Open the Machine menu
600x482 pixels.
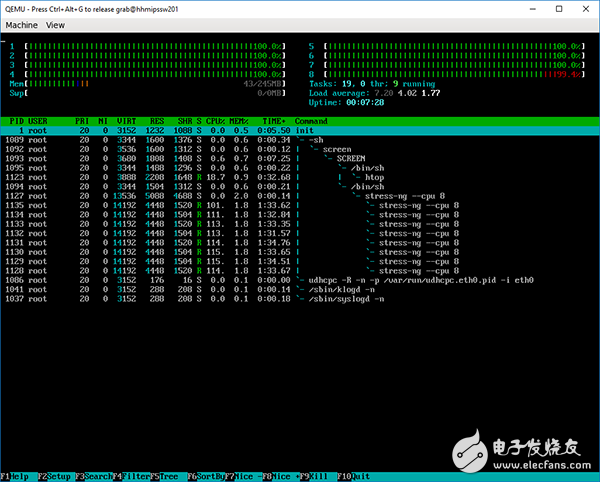click(22, 24)
